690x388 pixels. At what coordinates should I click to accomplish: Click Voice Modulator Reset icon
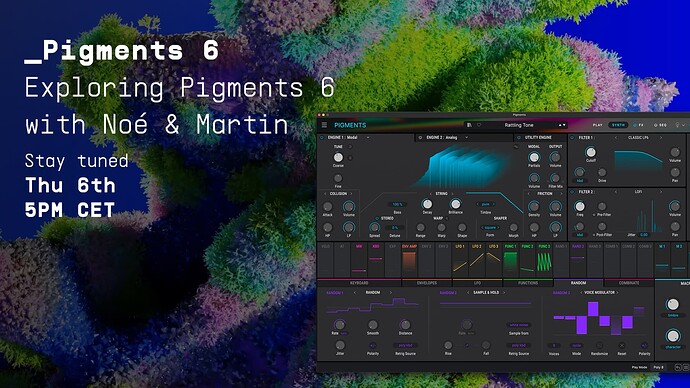(x=621, y=346)
